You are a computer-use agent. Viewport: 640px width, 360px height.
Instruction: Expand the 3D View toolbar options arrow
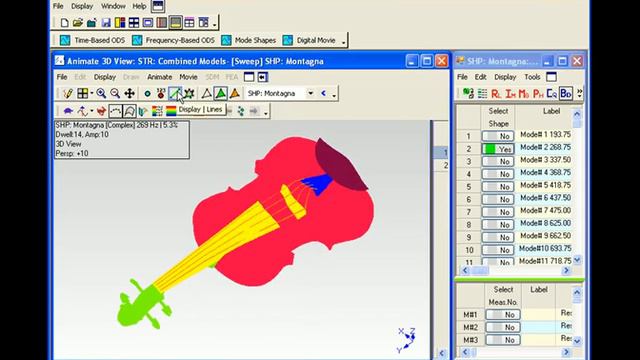click(x=334, y=95)
